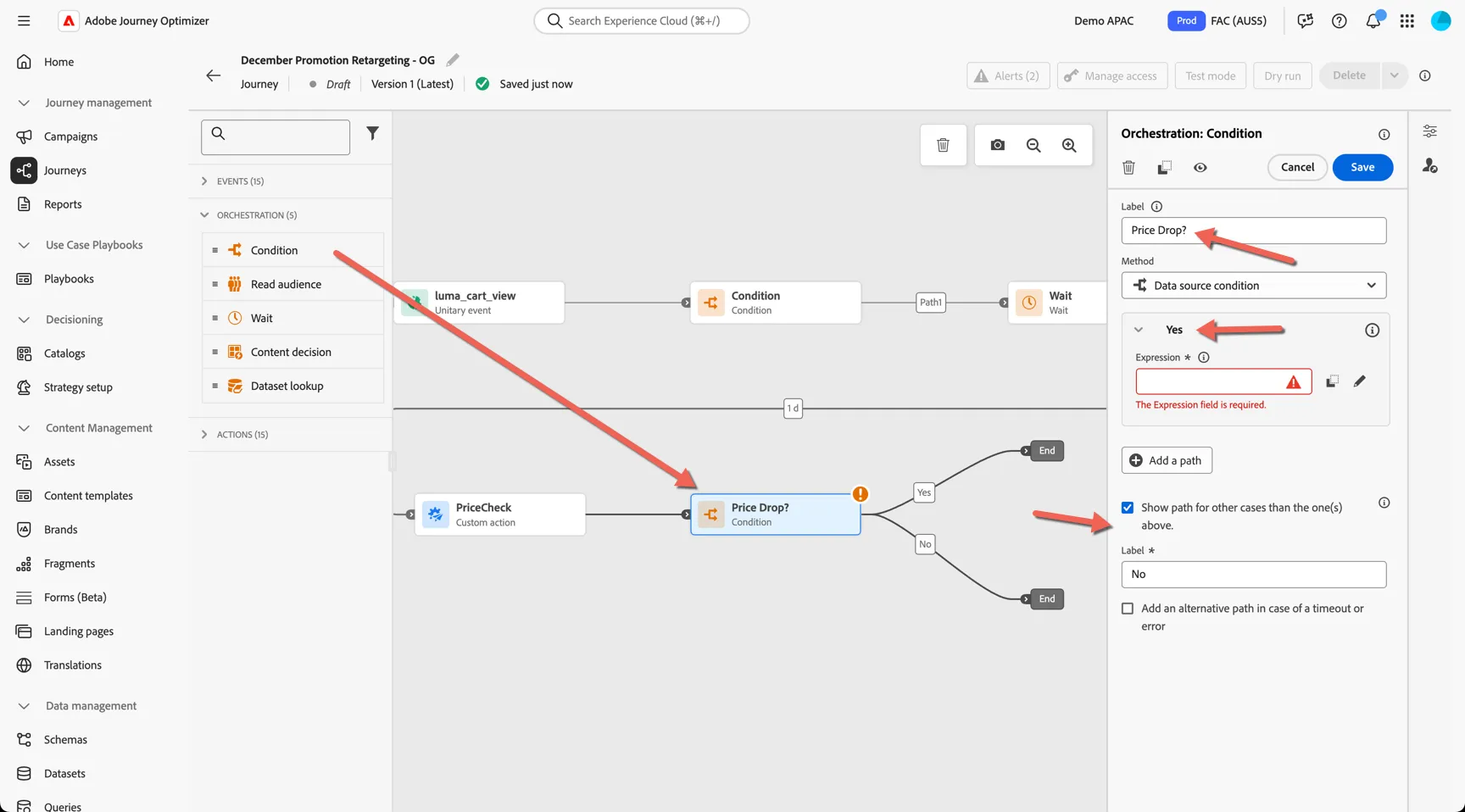
Task: Open the Expression editor pencil icon
Action: pyautogui.click(x=1360, y=381)
